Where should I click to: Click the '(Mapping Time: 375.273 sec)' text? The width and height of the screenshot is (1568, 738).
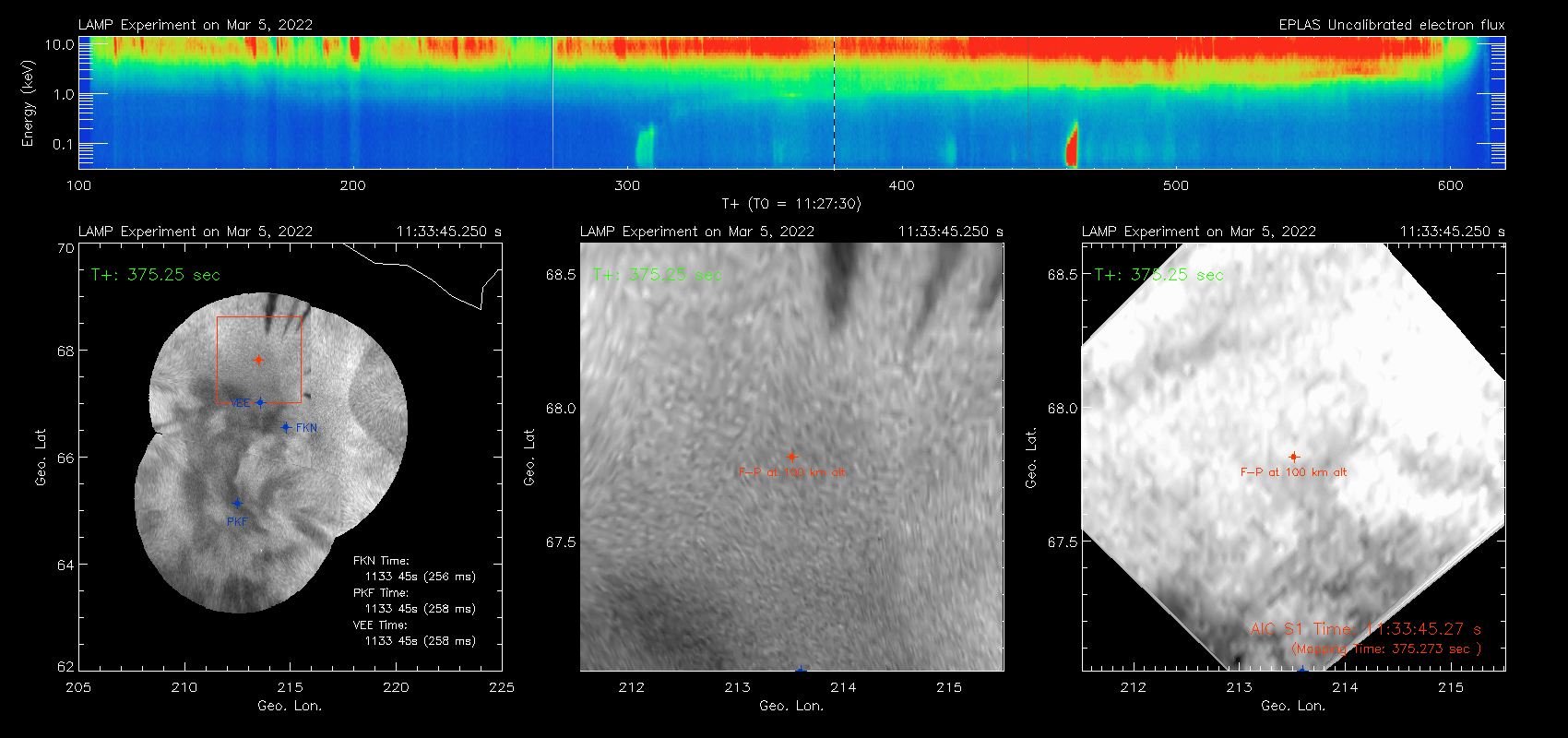tap(1386, 649)
